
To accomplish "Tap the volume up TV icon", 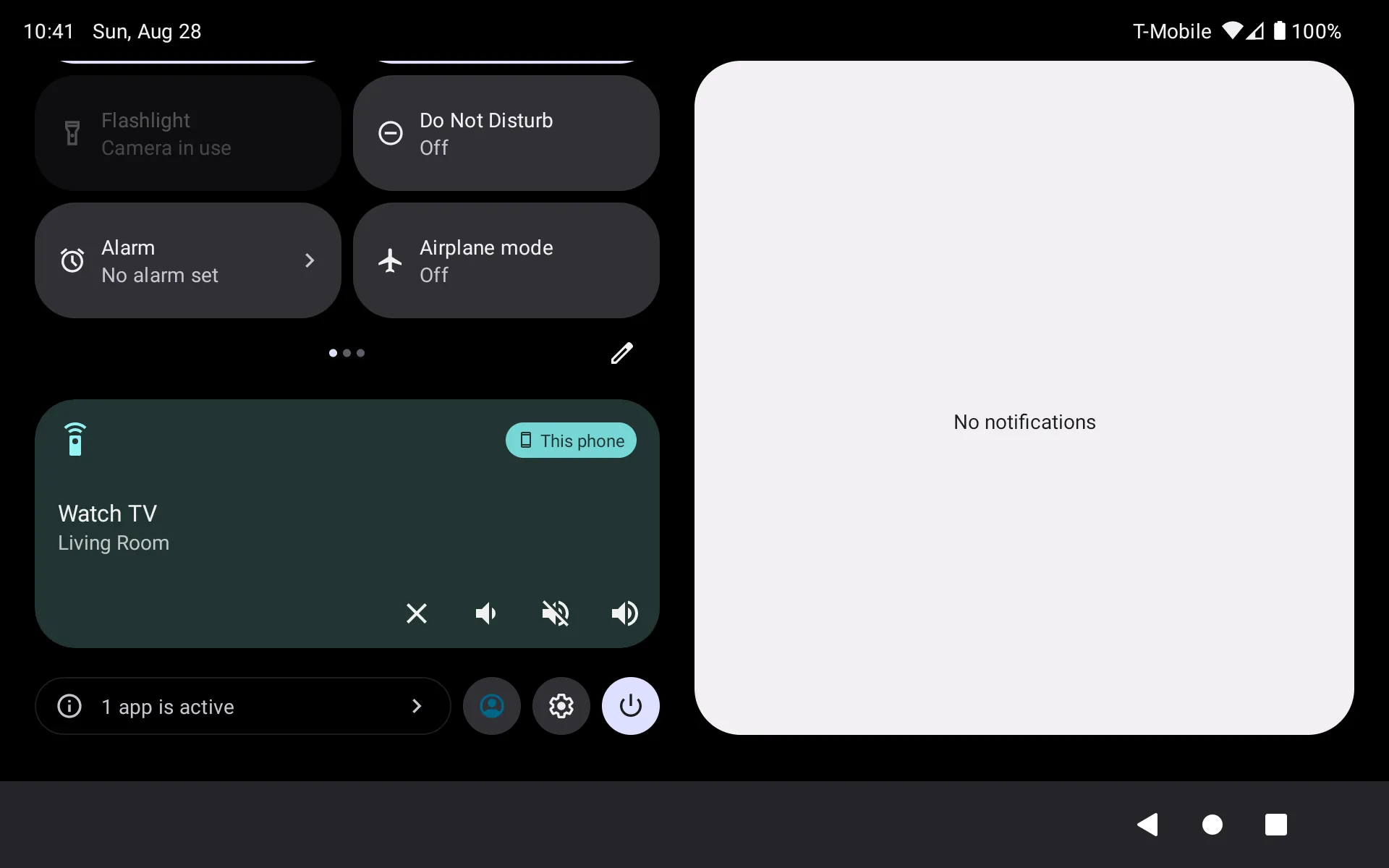I will click(624, 613).
